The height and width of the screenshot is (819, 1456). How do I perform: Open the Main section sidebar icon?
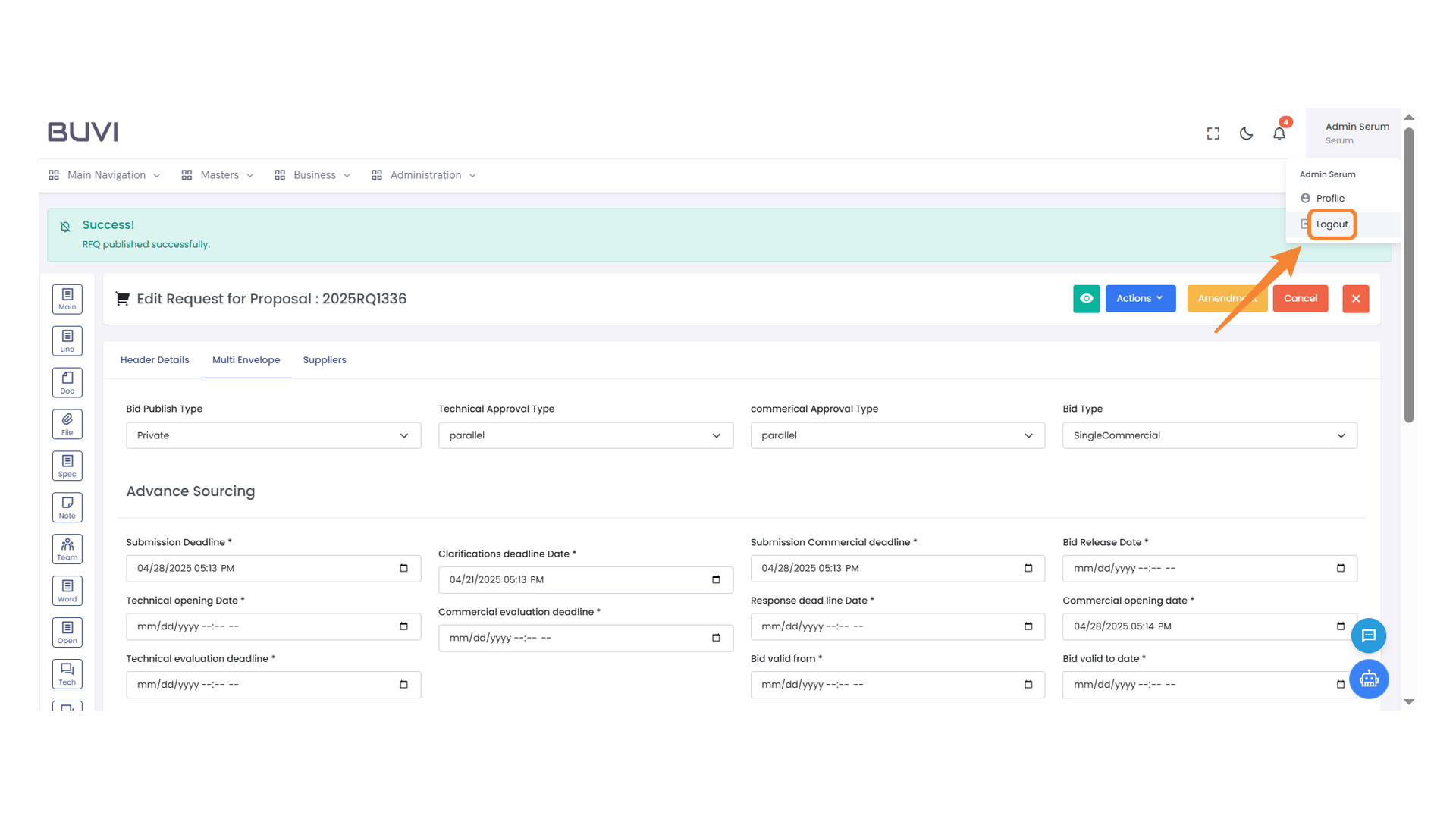point(67,299)
